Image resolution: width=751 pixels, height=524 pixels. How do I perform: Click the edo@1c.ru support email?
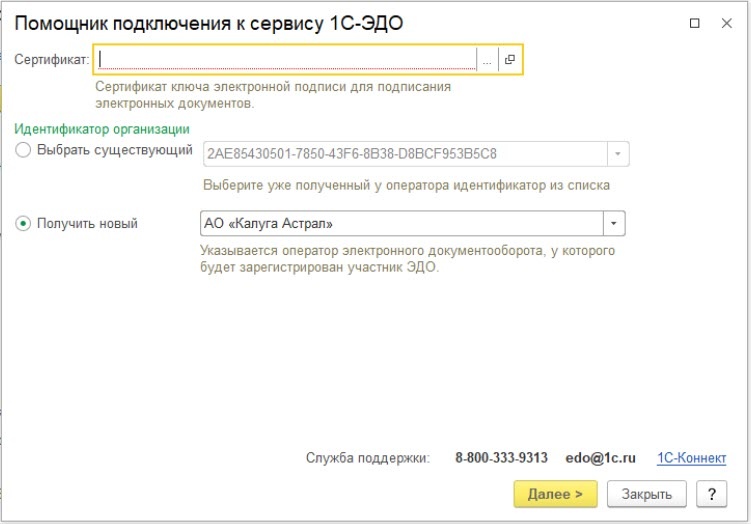[x=602, y=458]
